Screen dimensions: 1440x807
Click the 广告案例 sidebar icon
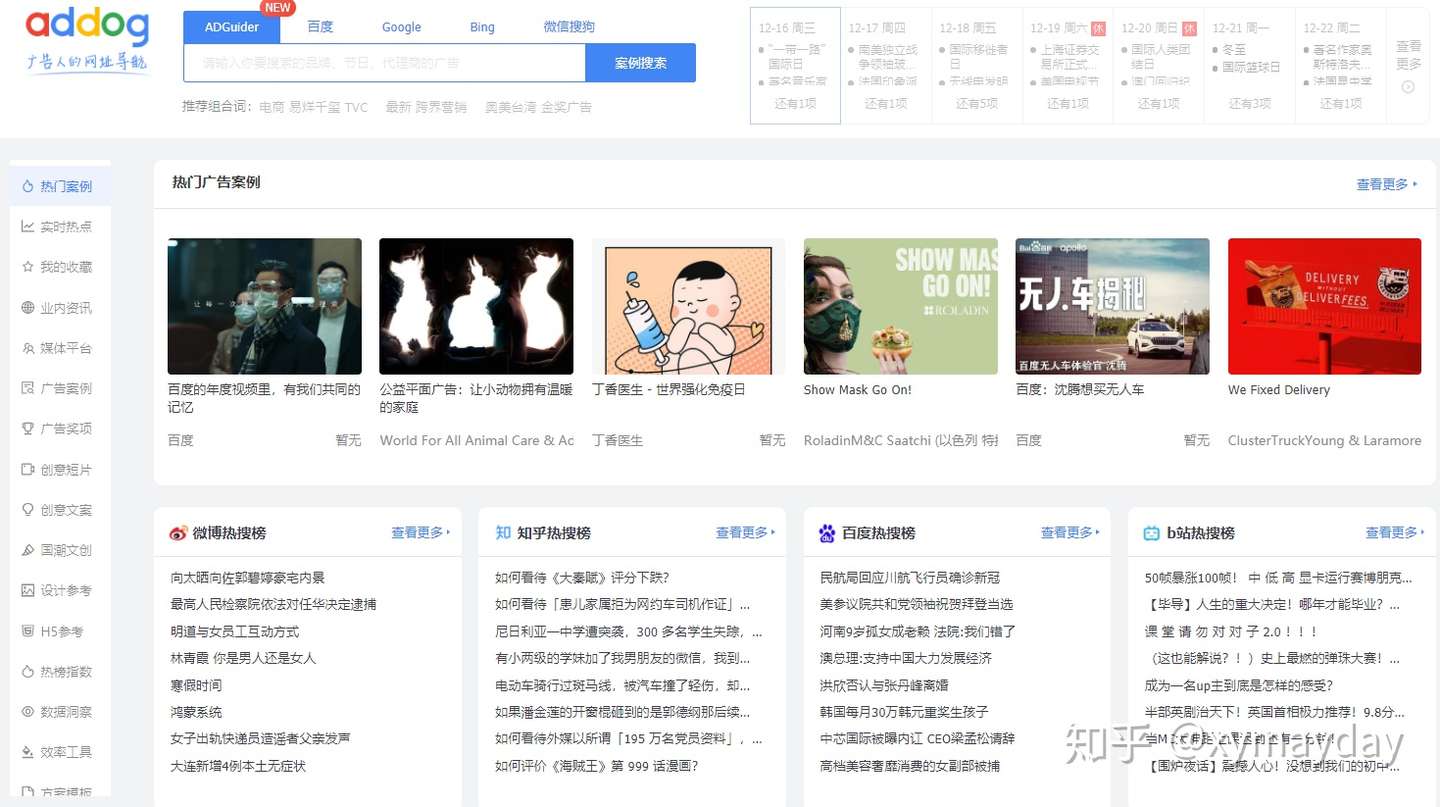(27, 388)
